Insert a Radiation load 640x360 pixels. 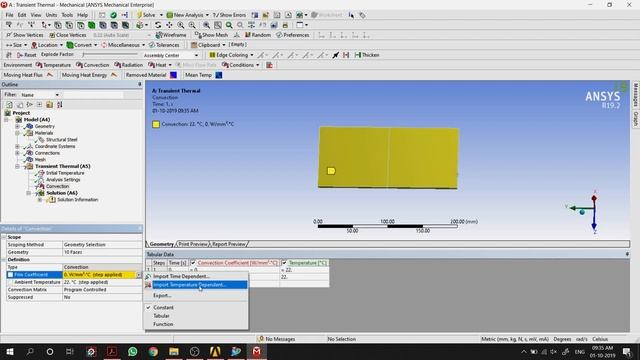129,65
